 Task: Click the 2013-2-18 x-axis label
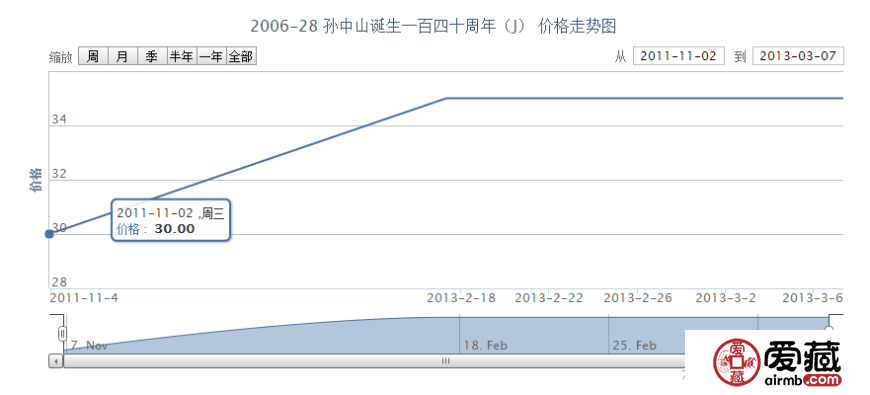click(461, 298)
